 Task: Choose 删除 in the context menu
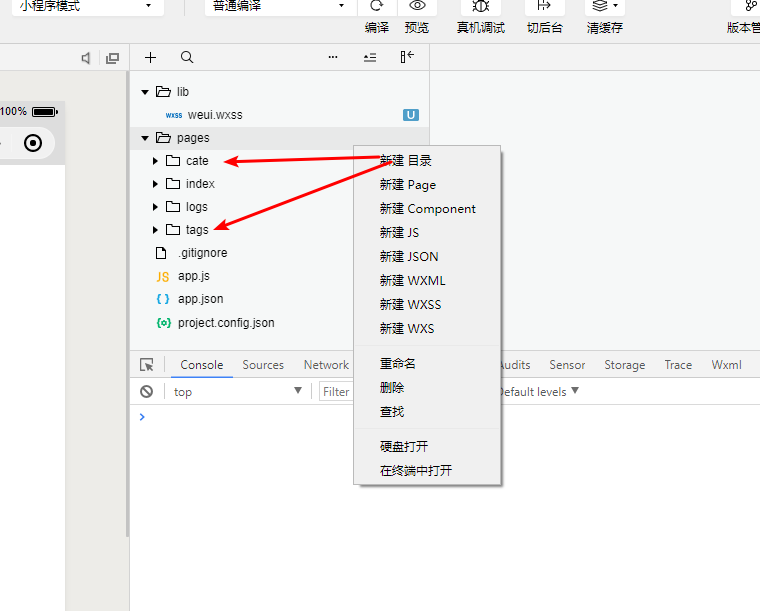tap(392, 388)
